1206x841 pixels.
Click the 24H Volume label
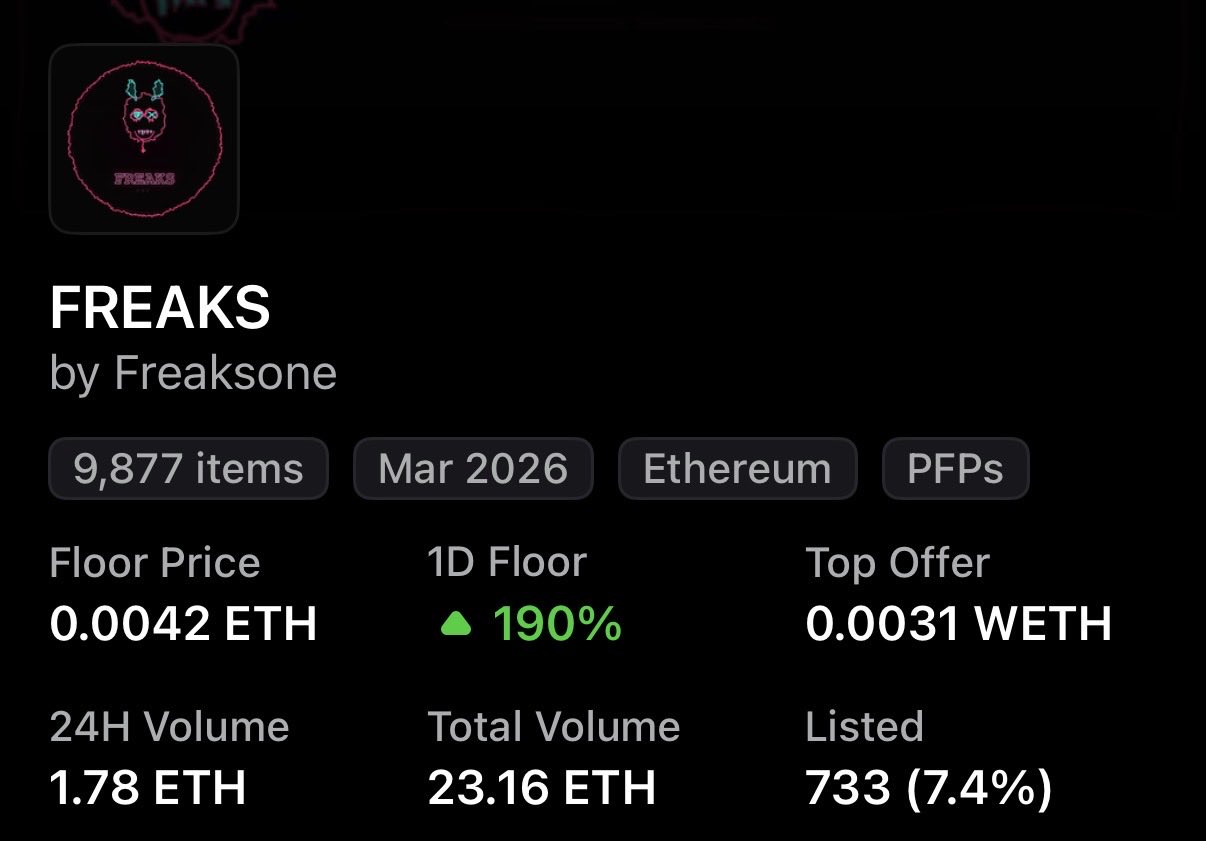(169, 727)
